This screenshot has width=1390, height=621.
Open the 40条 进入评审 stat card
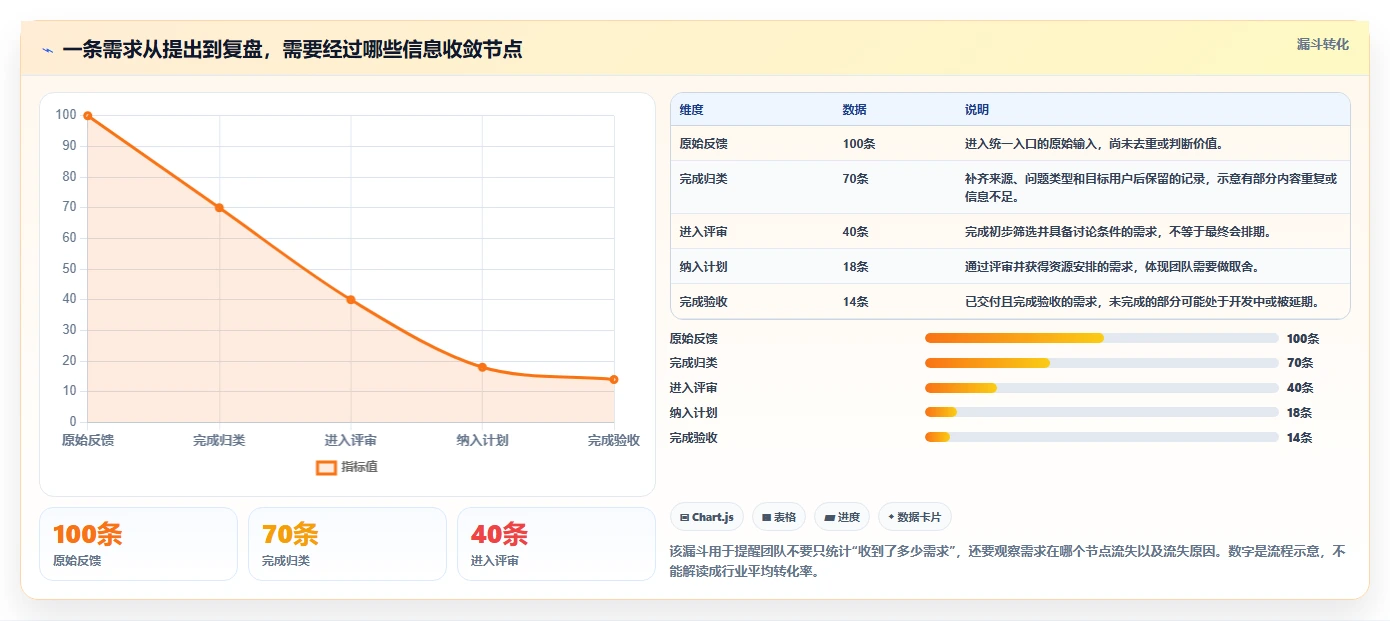click(556, 544)
